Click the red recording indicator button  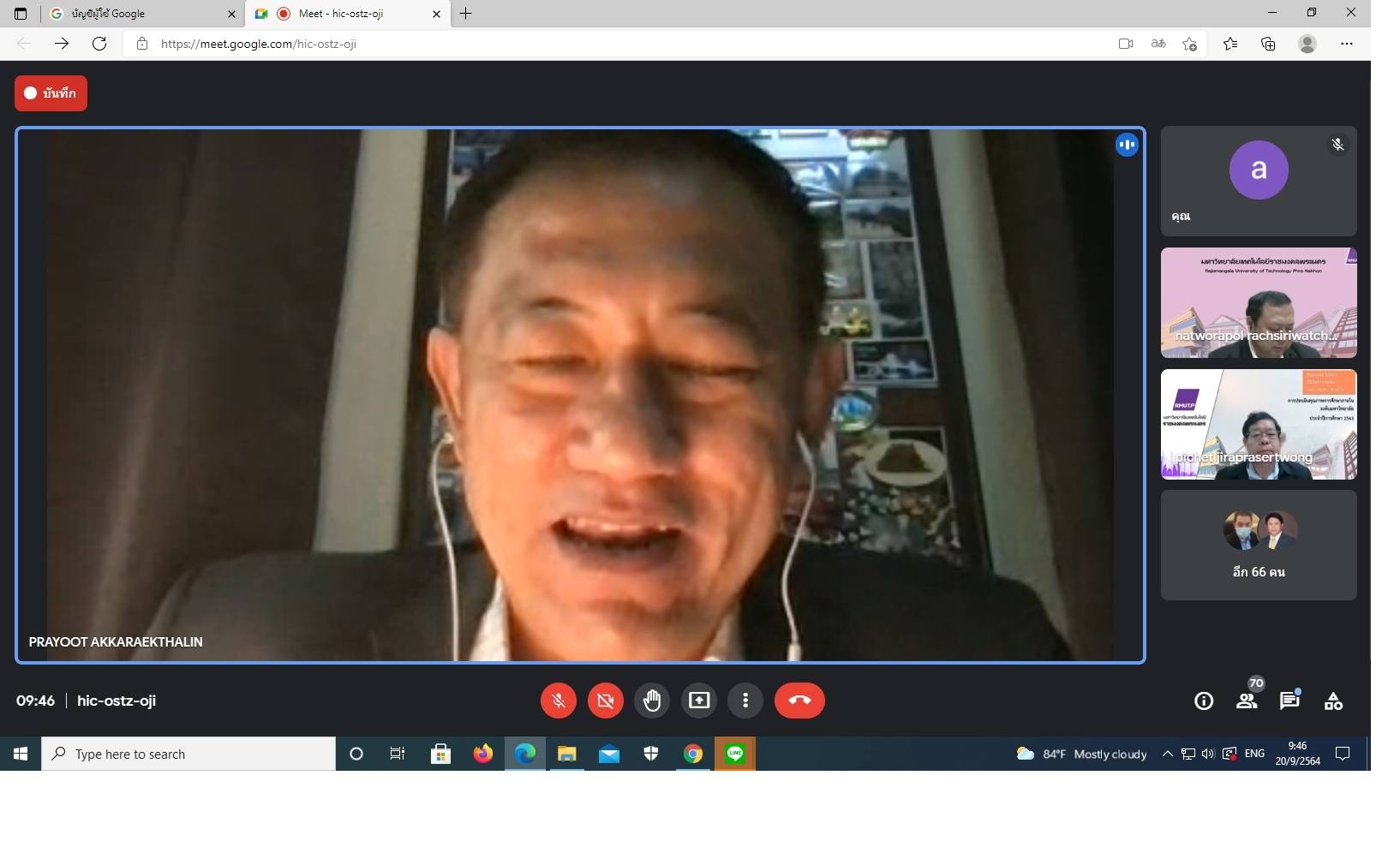point(51,93)
